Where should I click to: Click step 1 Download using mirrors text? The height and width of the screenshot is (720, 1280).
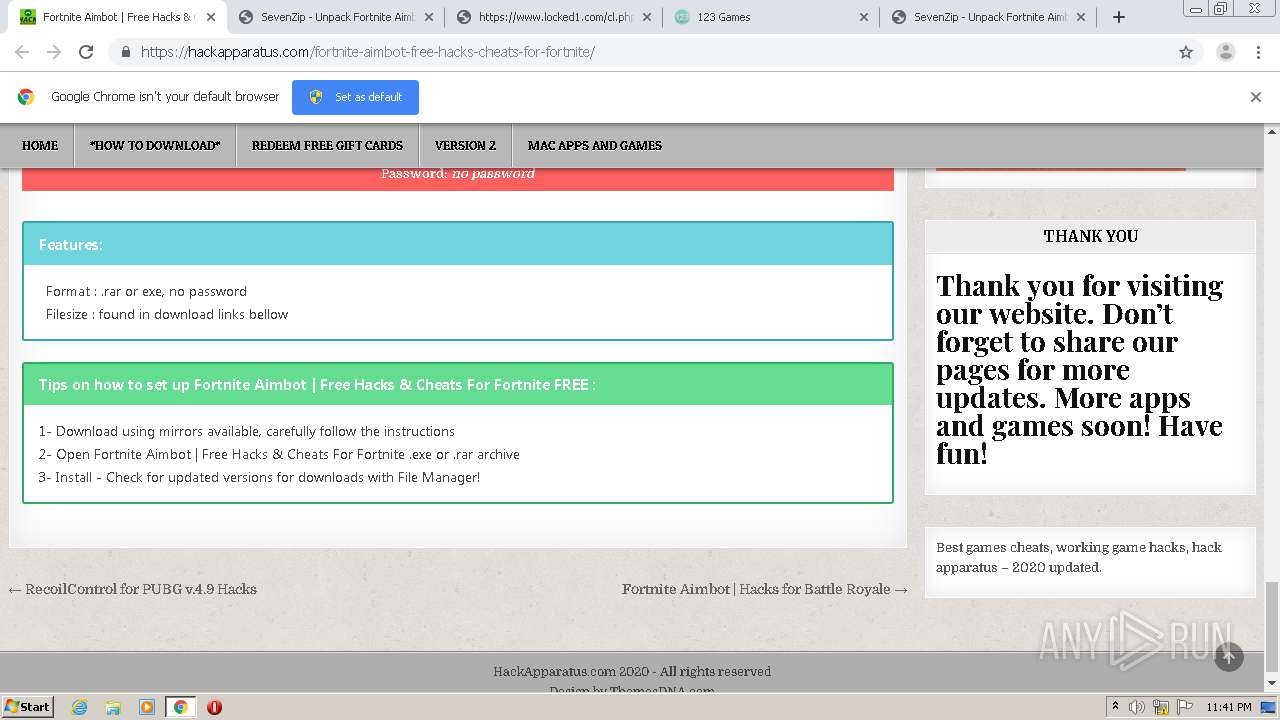click(247, 431)
